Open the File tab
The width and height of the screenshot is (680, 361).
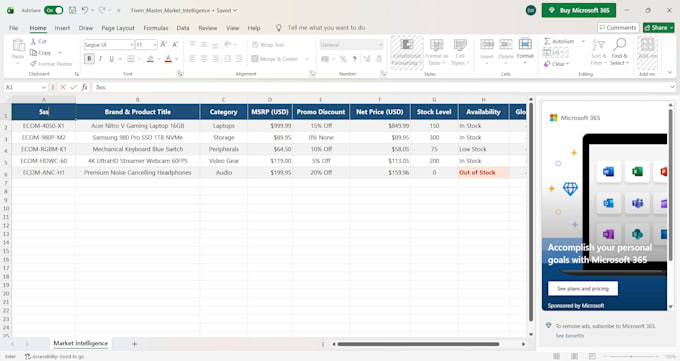point(13,28)
